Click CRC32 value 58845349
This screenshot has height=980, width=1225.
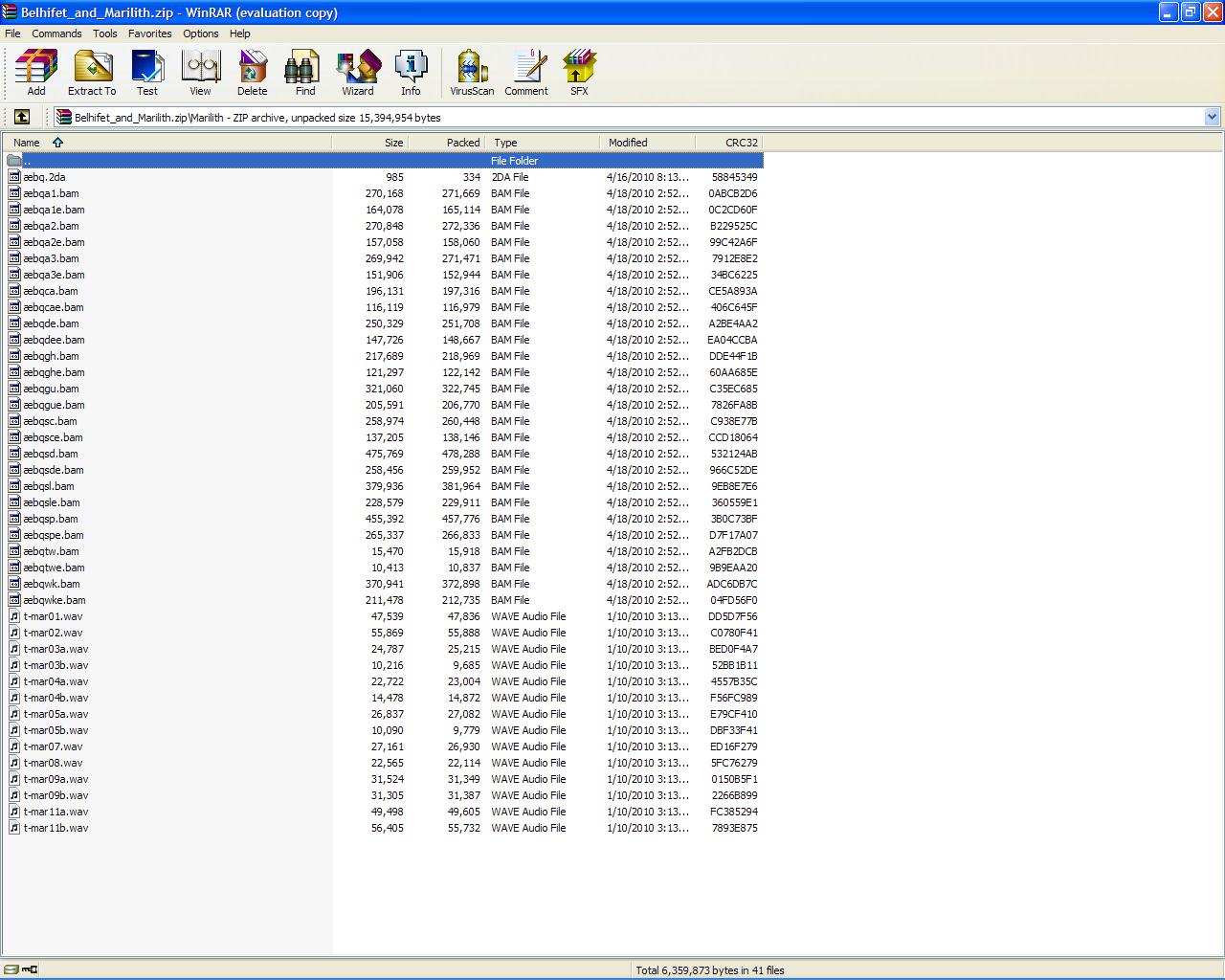click(734, 177)
